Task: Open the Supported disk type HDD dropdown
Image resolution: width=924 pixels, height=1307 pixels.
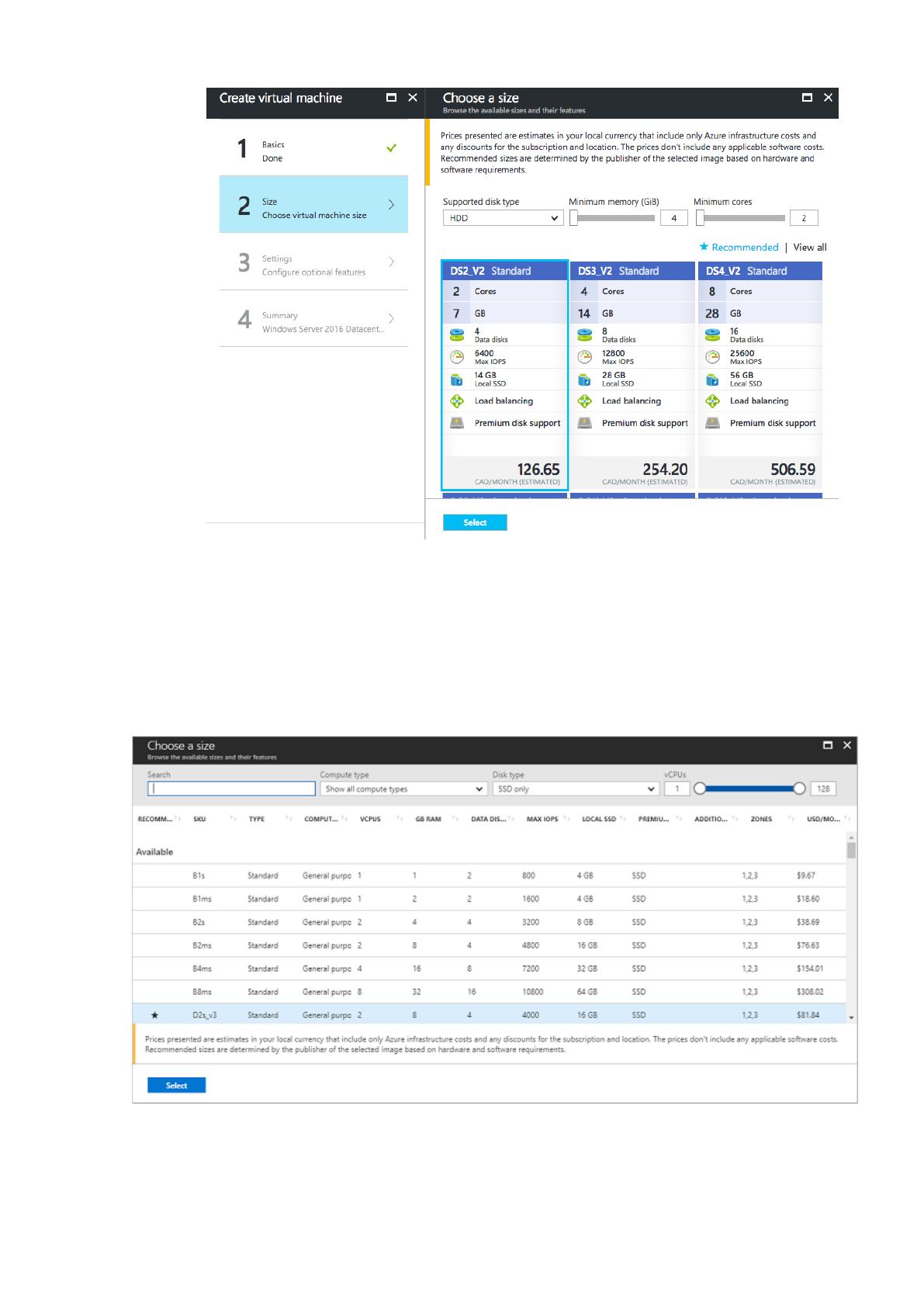Action: point(502,218)
